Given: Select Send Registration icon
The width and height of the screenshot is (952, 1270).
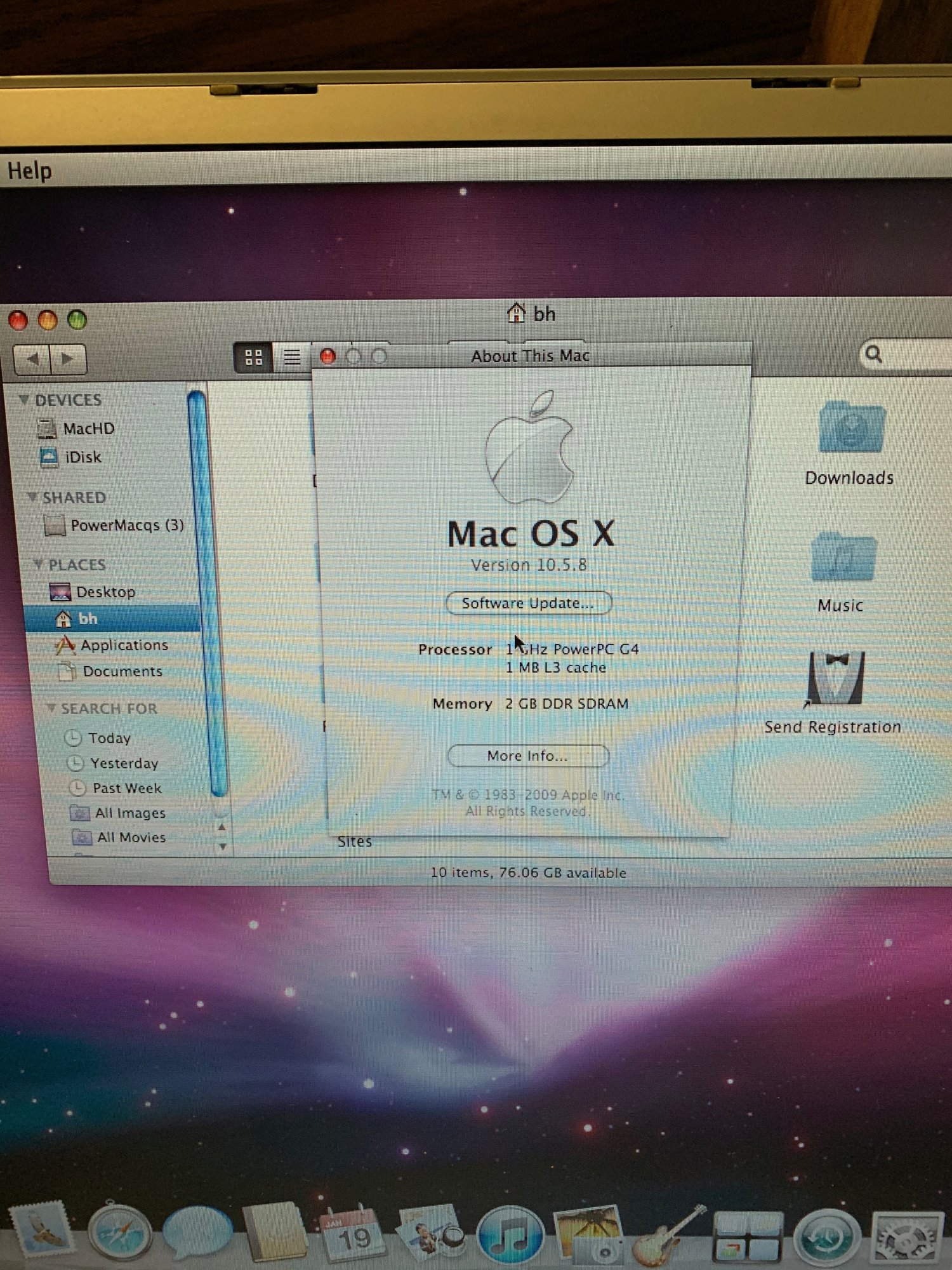Looking at the screenshot, I should [x=836, y=678].
